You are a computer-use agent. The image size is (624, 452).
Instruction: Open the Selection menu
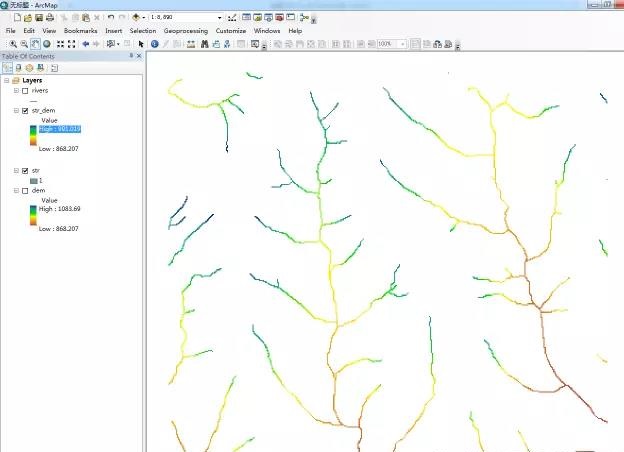point(143,31)
